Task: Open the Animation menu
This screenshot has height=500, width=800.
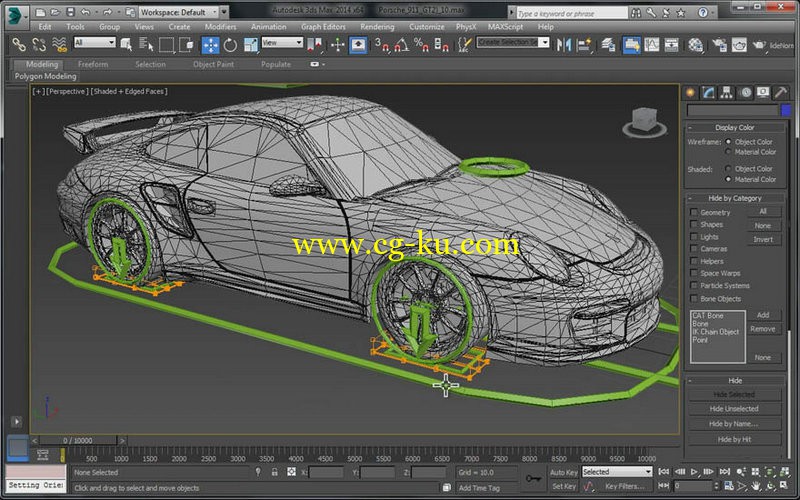Action: pyautogui.click(x=268, y=27)
